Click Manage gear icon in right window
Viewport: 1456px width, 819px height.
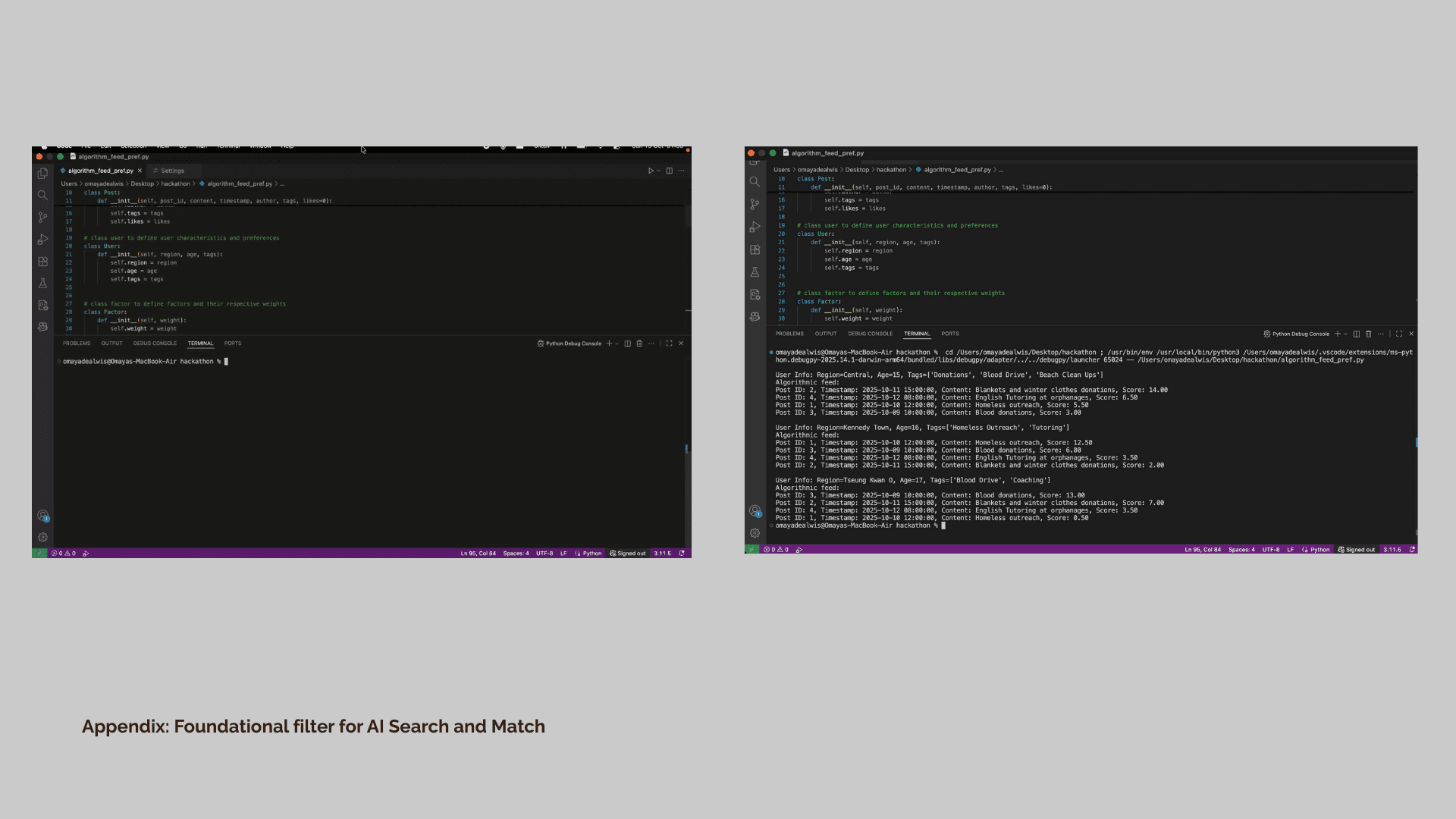coord(755,533)
